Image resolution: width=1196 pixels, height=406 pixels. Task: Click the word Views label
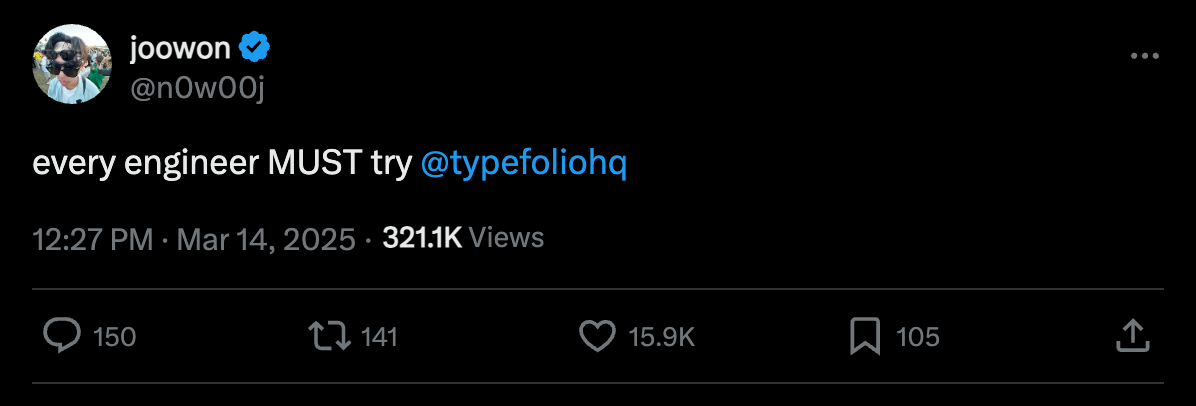tap(506, 238)
